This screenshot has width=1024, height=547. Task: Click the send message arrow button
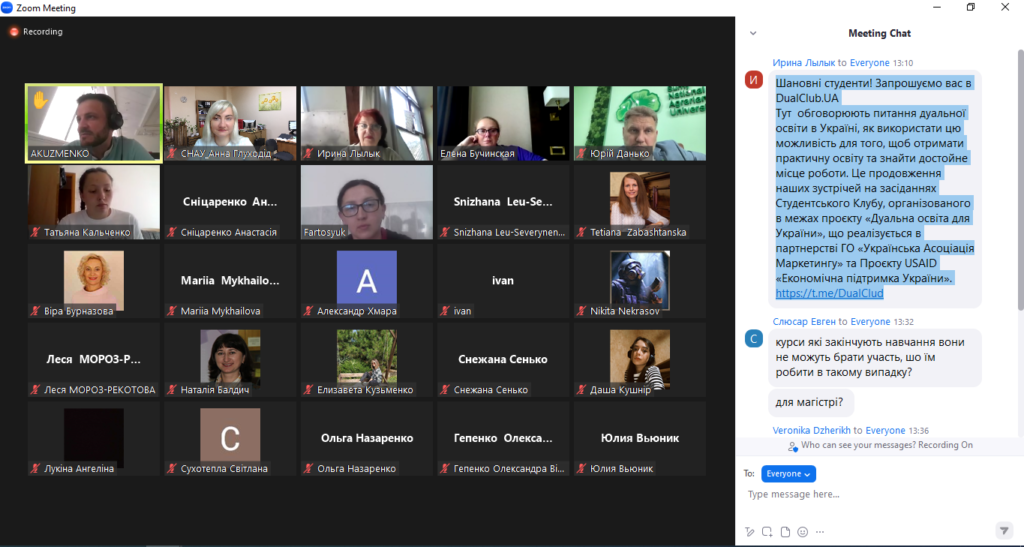click(1004, 530)
